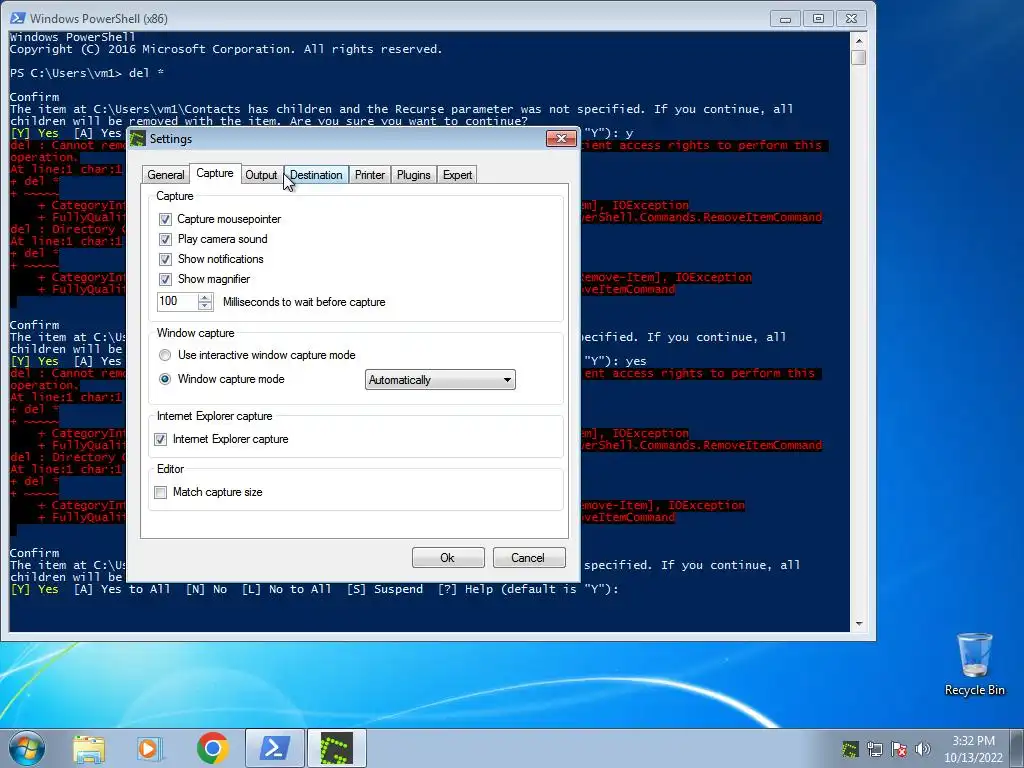Switch to the Destination tab
1024x768 pixels.
pyautogui.click(x=316, y=175)
